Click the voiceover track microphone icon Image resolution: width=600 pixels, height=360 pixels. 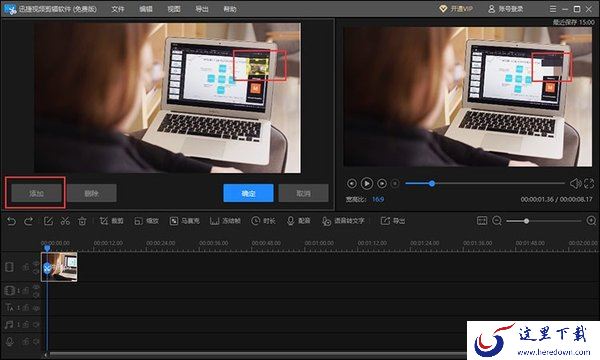point(10,341)
